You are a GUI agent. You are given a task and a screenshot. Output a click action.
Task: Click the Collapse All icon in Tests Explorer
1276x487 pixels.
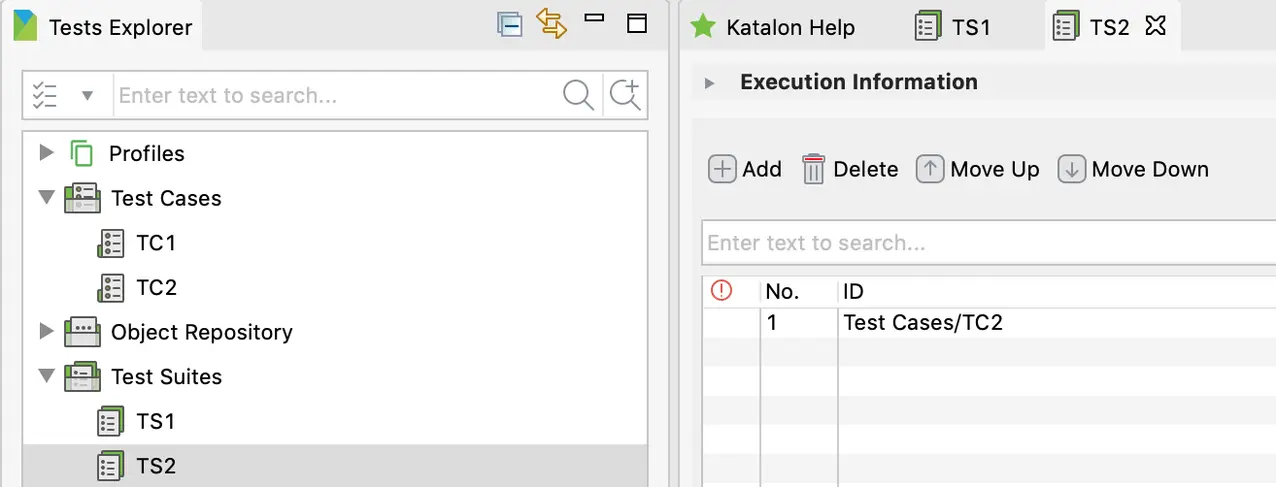[x=510, y=25]
